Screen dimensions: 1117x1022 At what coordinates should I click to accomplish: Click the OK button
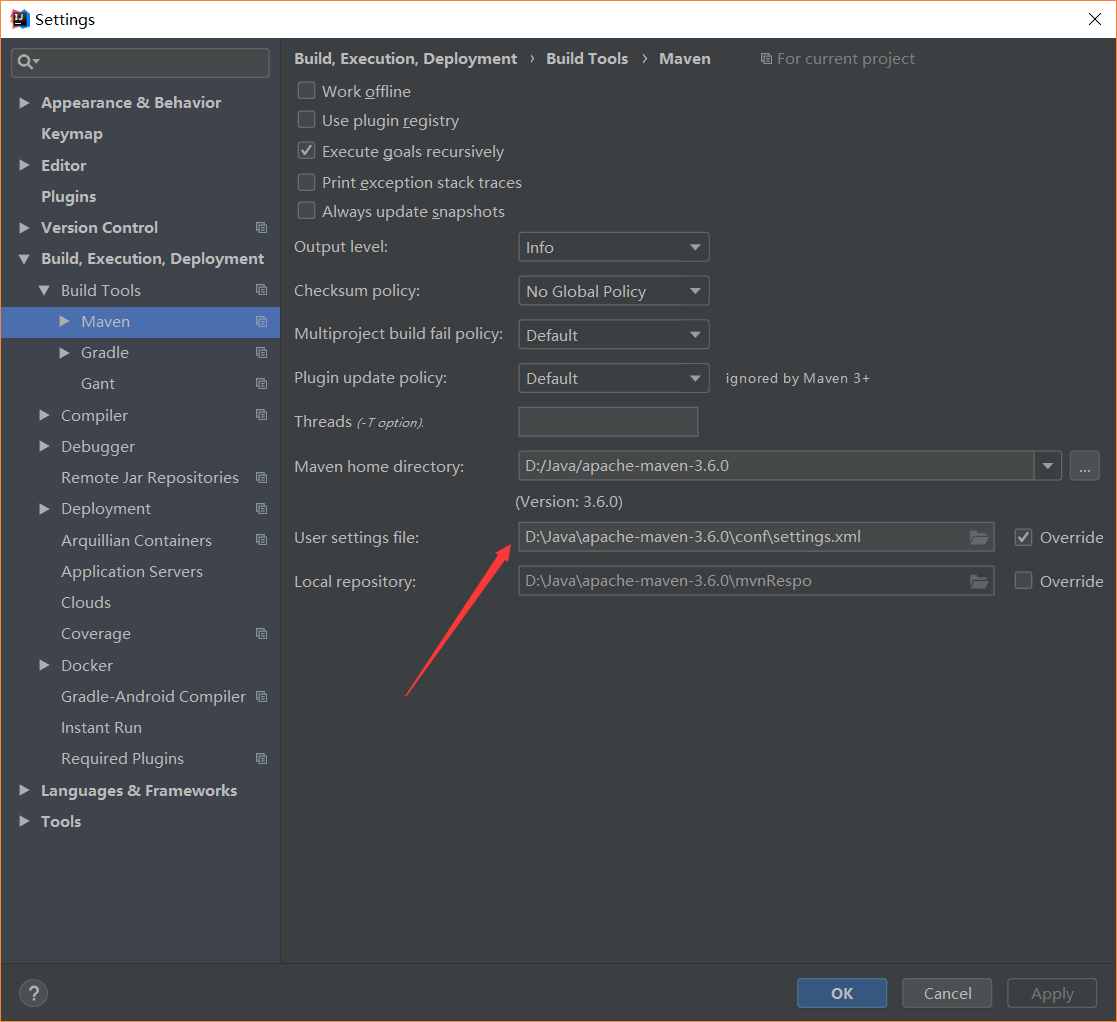[x=842, y=993]
